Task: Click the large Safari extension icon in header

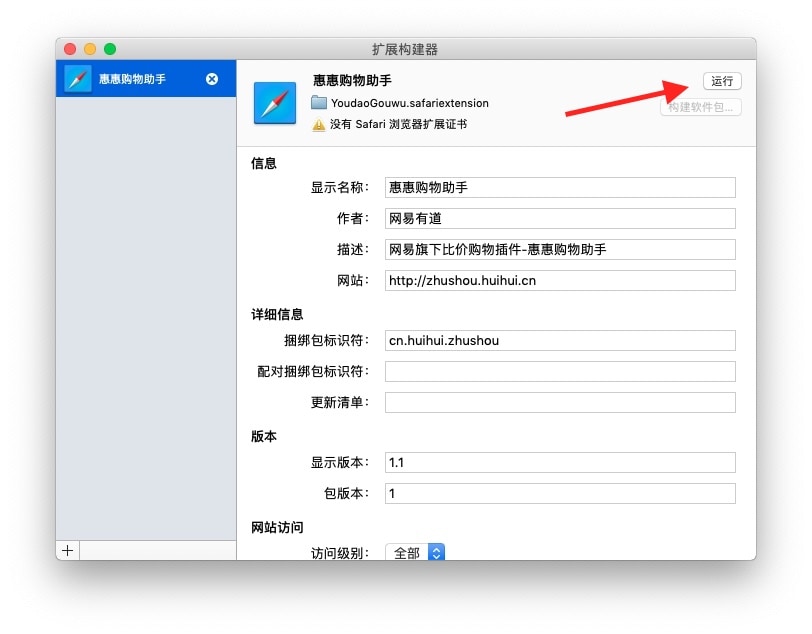Action: click(x=275, y=103)
